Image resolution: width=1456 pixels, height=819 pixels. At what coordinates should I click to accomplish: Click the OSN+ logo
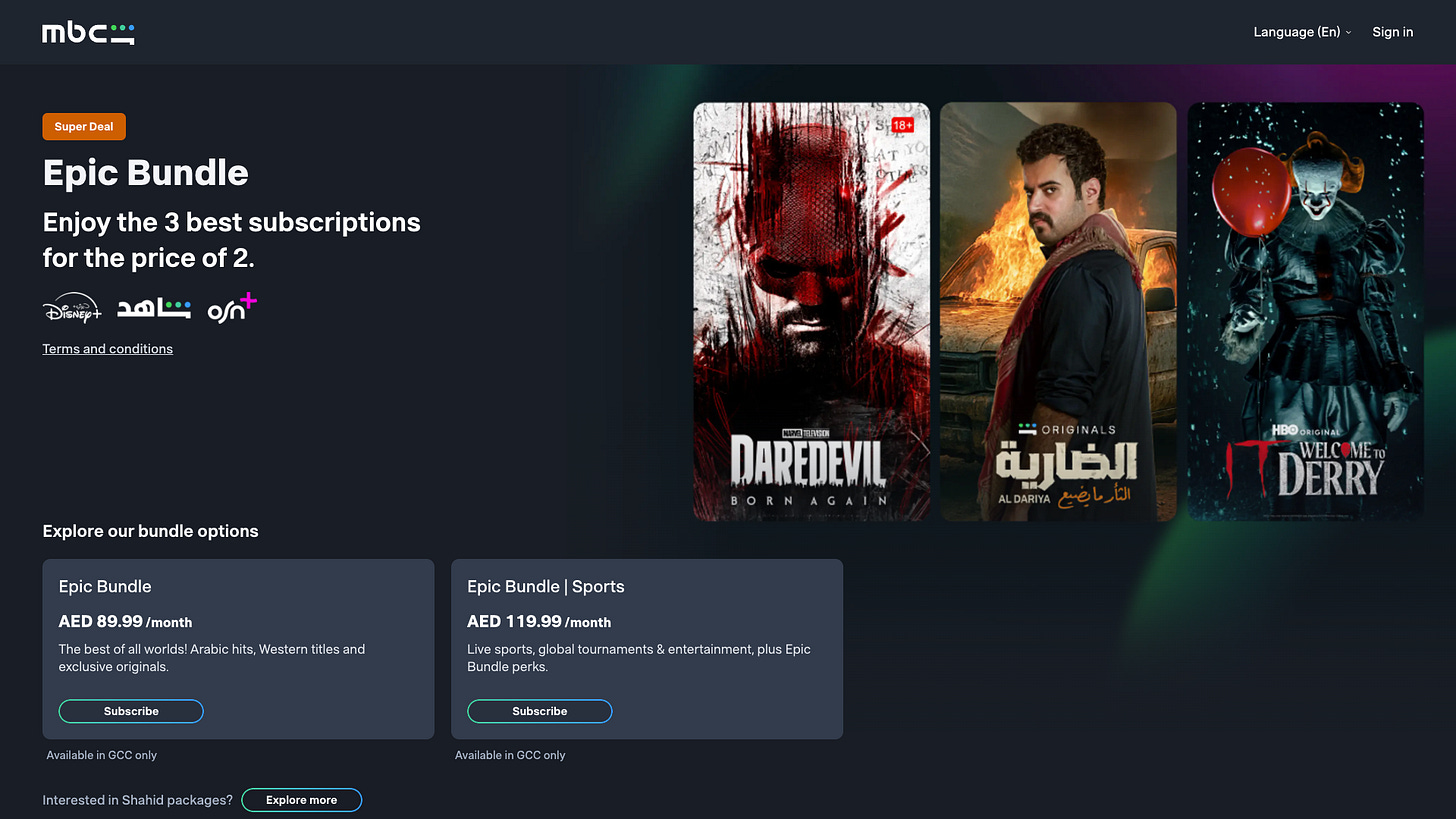232,308
